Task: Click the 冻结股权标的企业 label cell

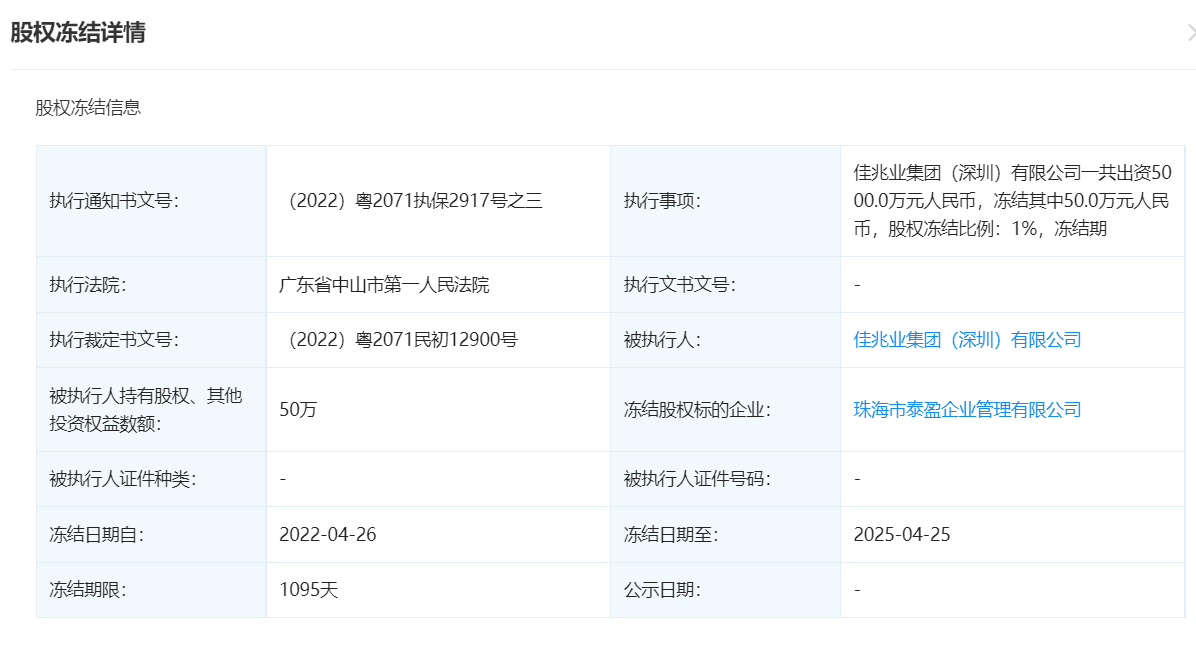Action: [x=697, y=409]
